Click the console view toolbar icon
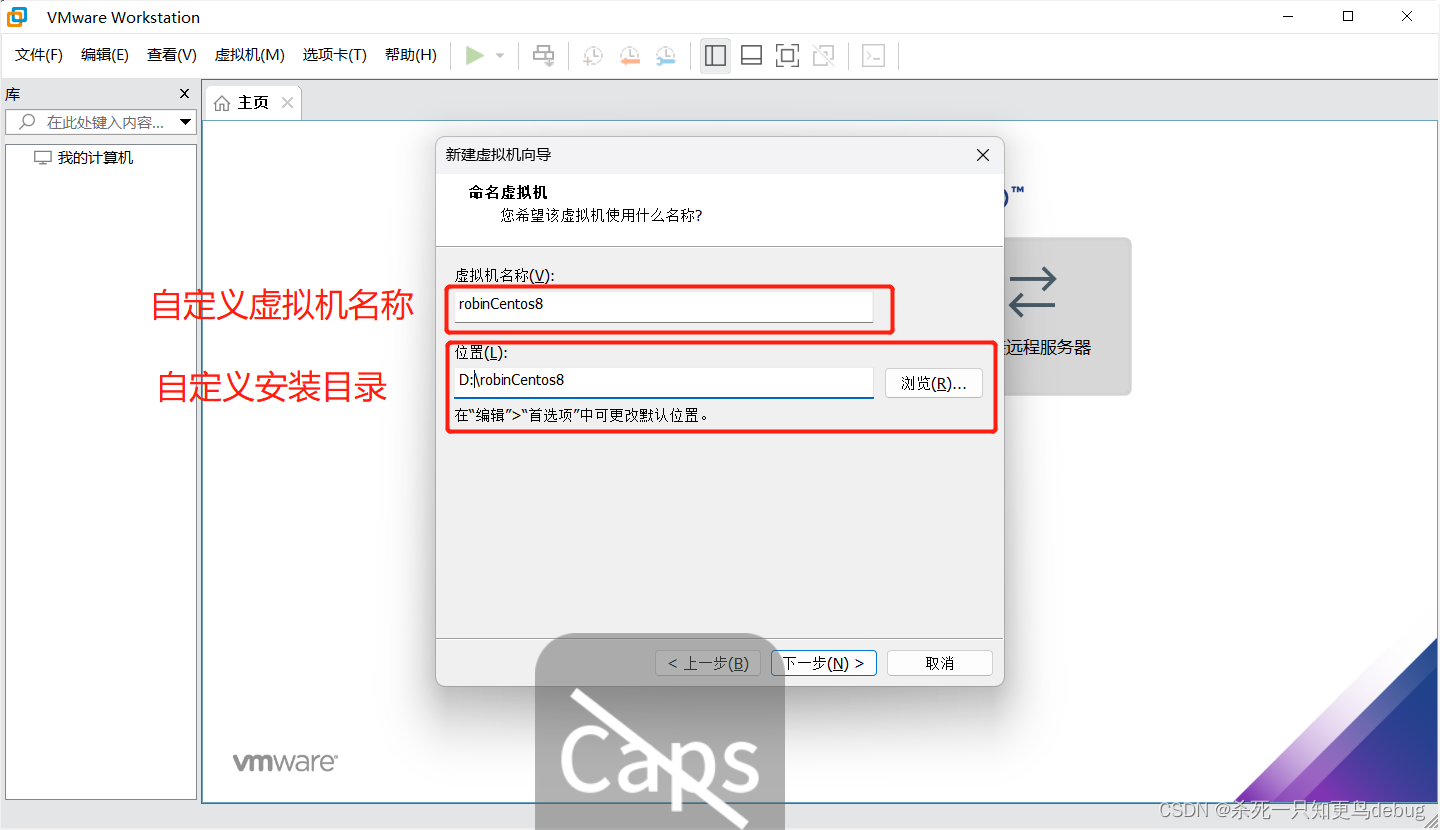This screenshot has width=1440, height=830. pyautogui.click(x=873, y=56)
